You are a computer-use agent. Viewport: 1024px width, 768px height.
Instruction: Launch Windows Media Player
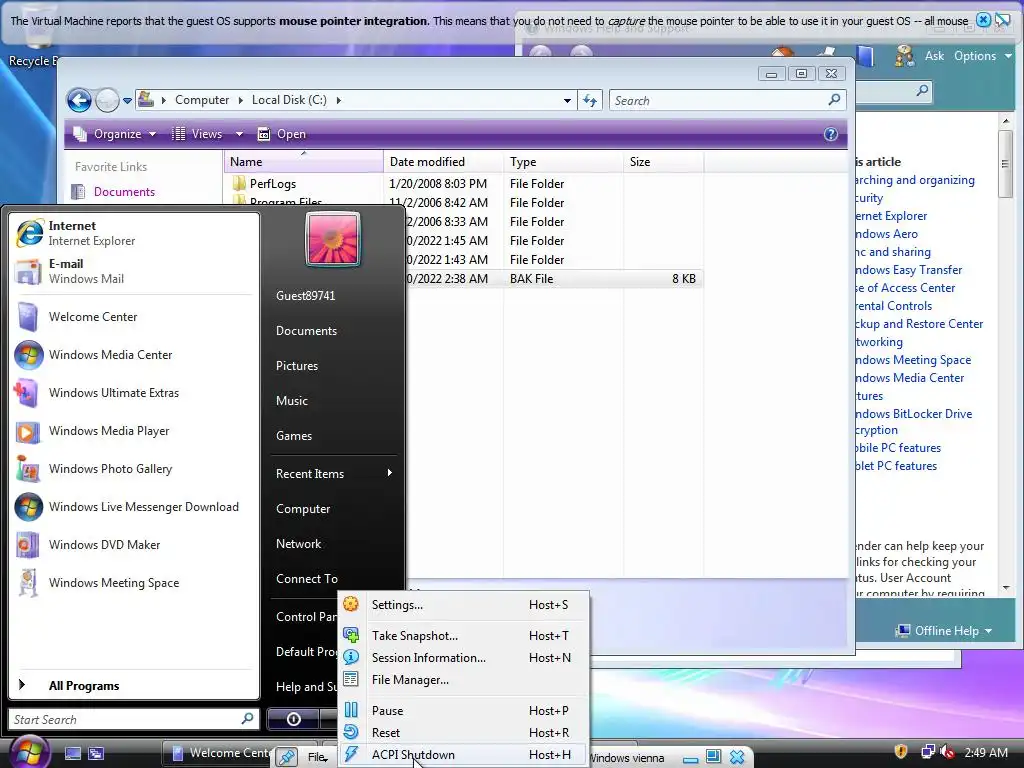point(134,431)
